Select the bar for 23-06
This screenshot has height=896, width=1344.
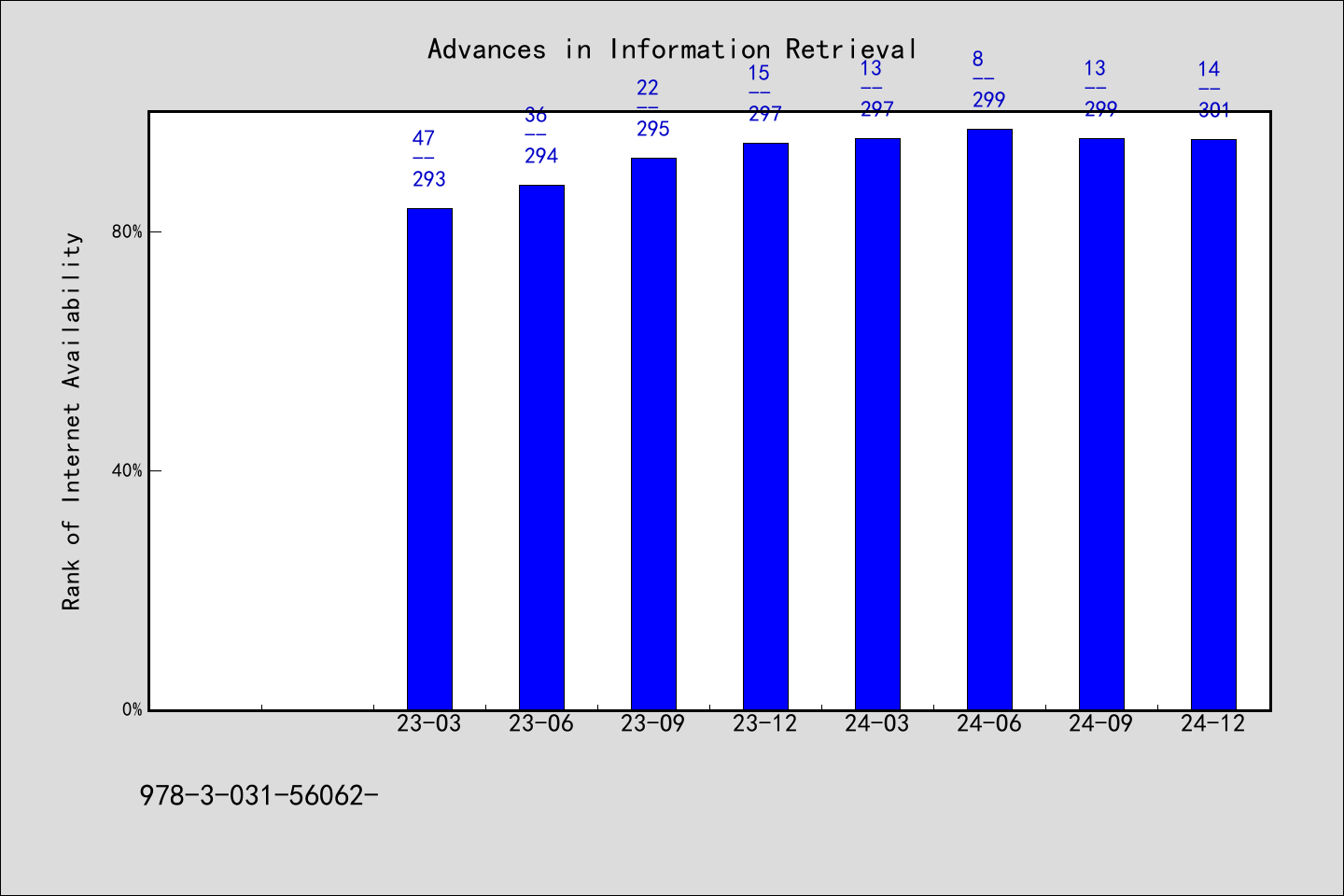[x=541, y=447]
